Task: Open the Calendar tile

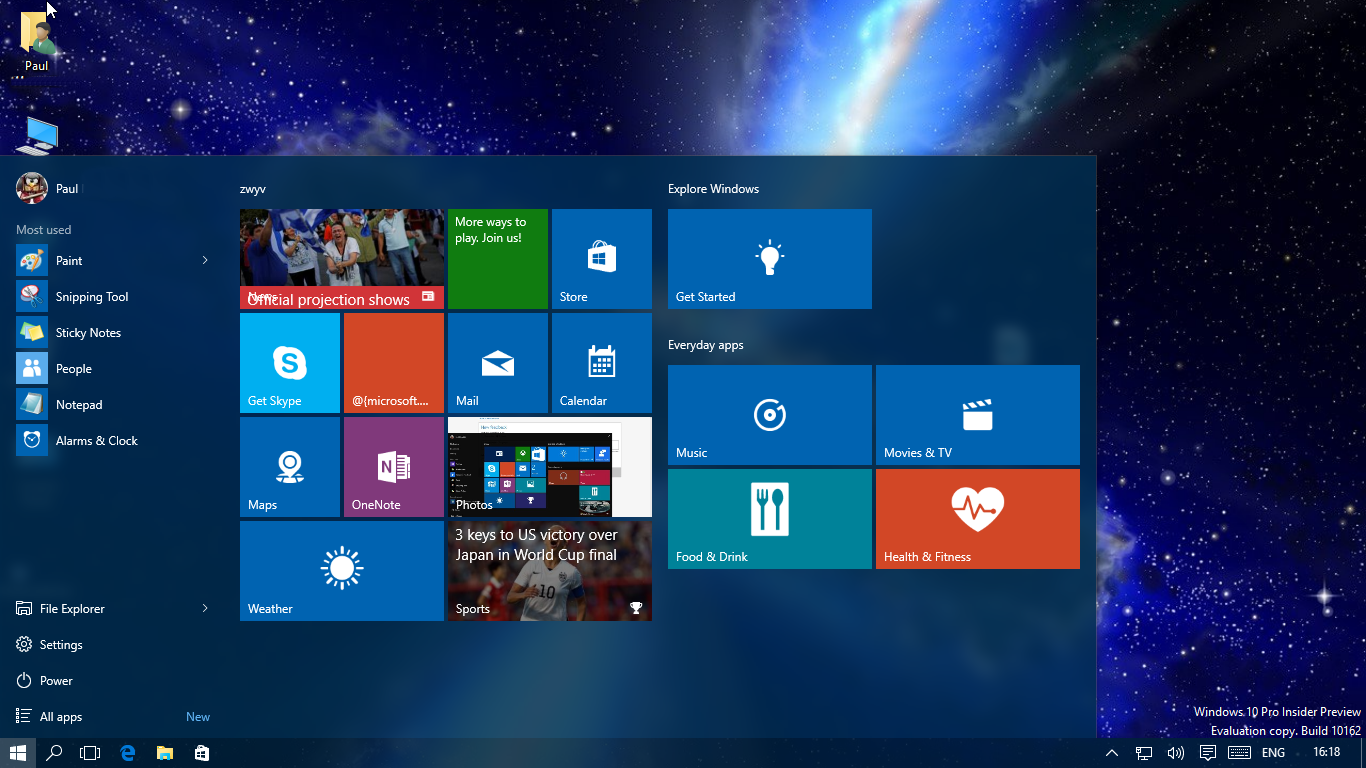Action: [602, 363]
